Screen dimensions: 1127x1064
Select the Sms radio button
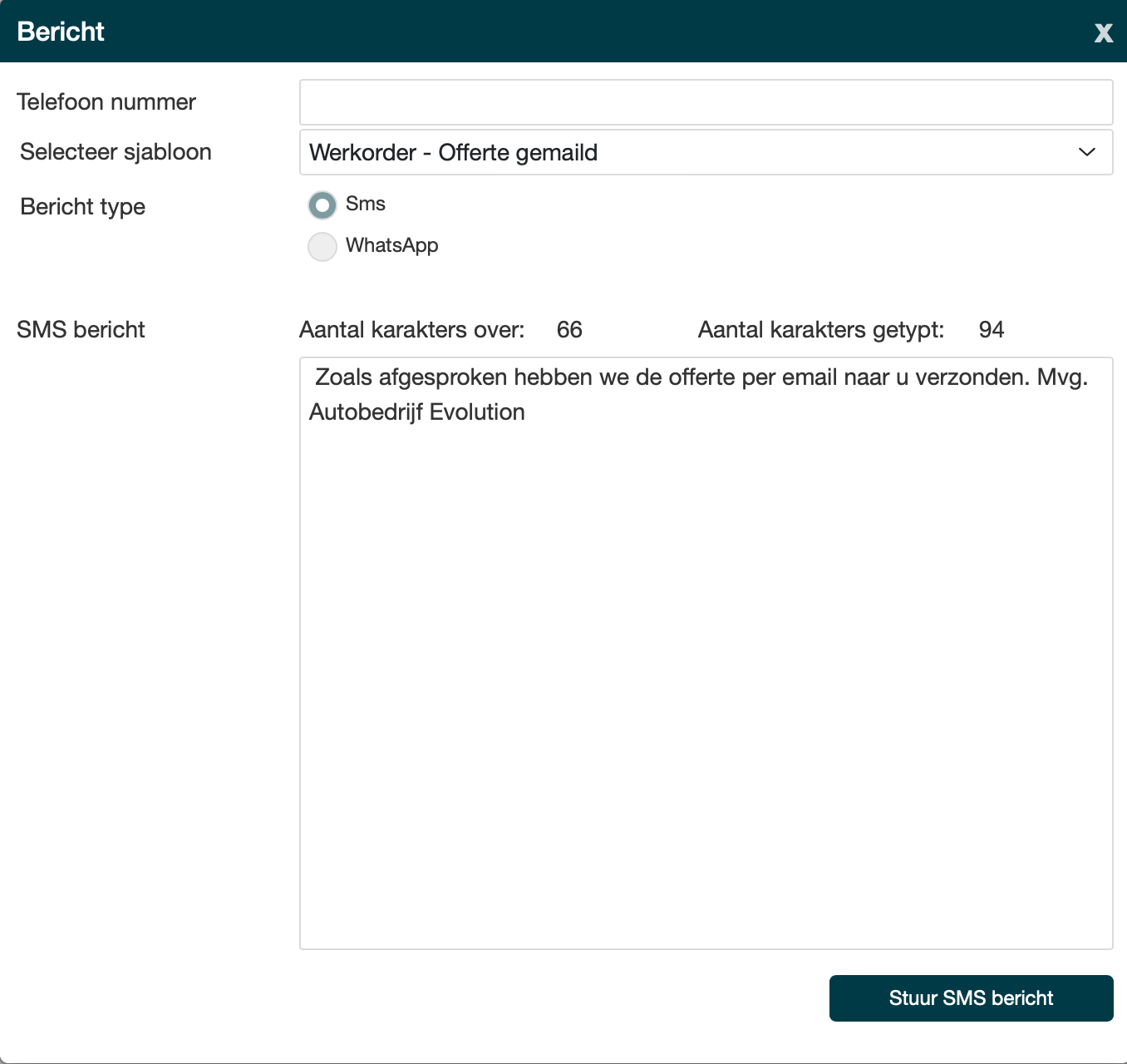click(322, 204)
